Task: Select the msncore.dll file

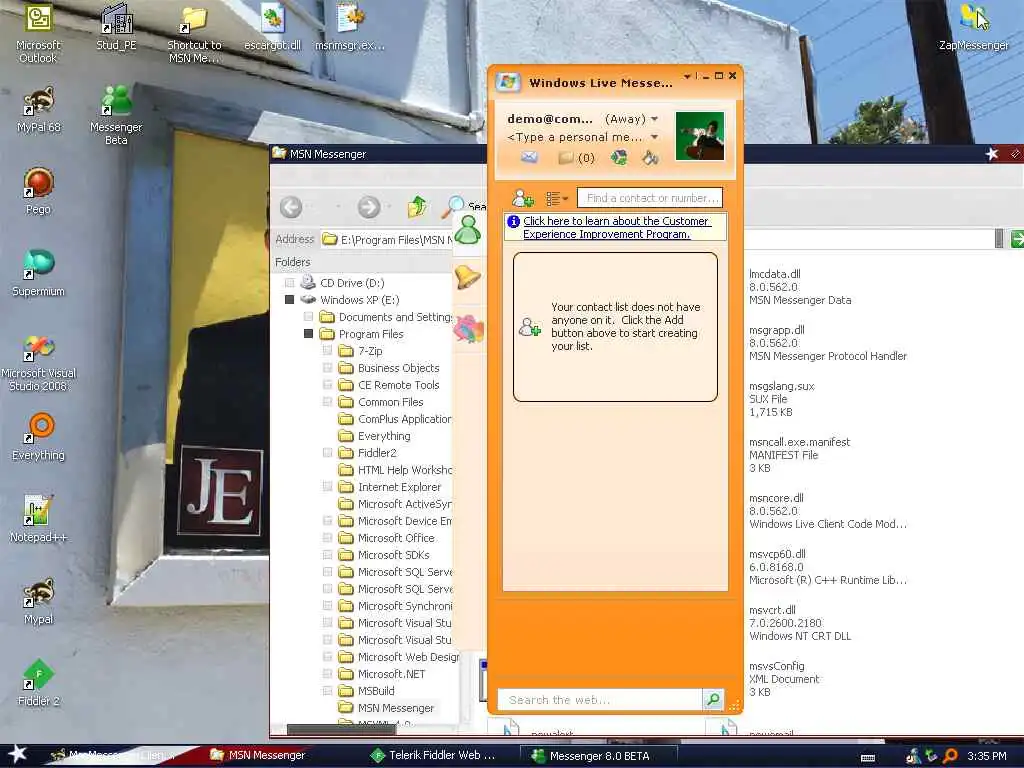Action: point(827,511)
